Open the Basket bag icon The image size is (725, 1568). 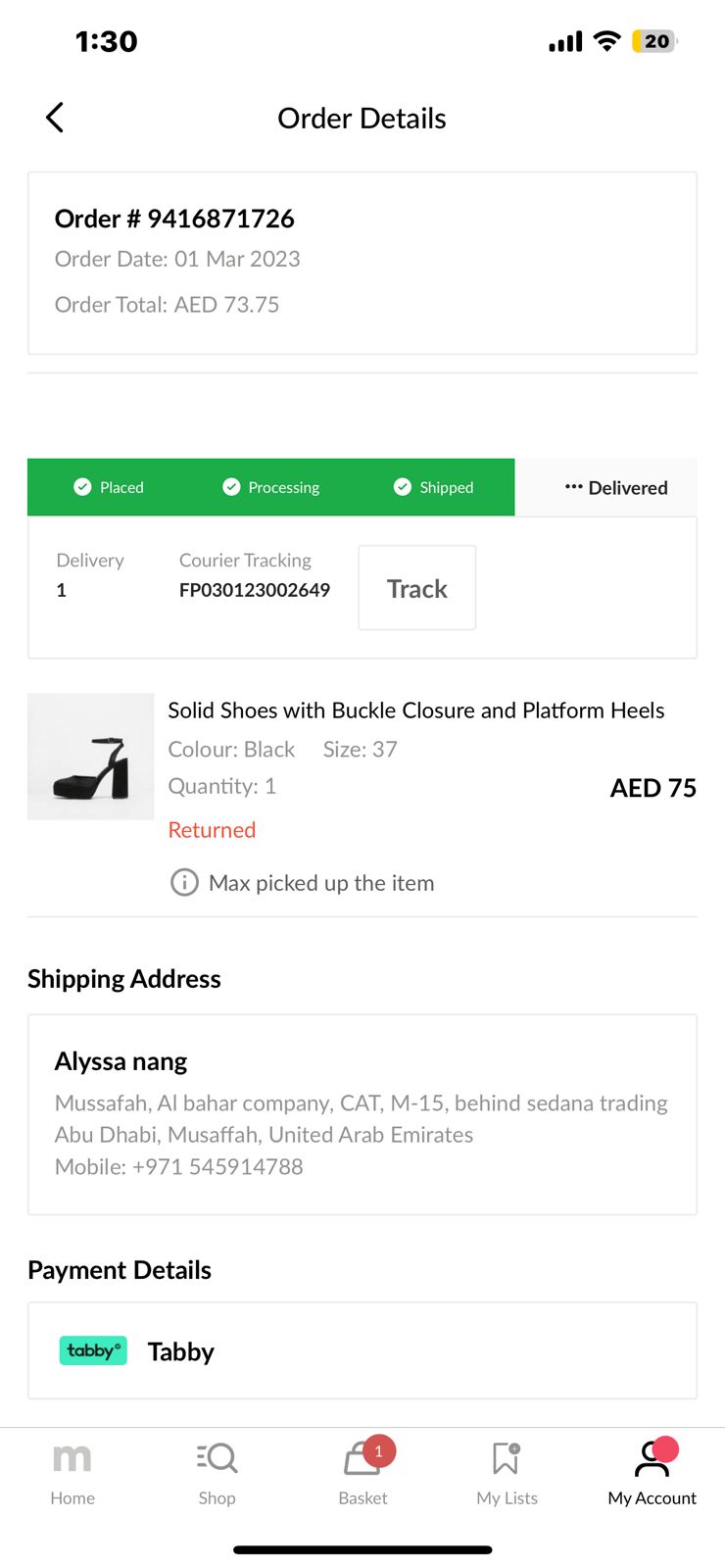(359, 1461)
